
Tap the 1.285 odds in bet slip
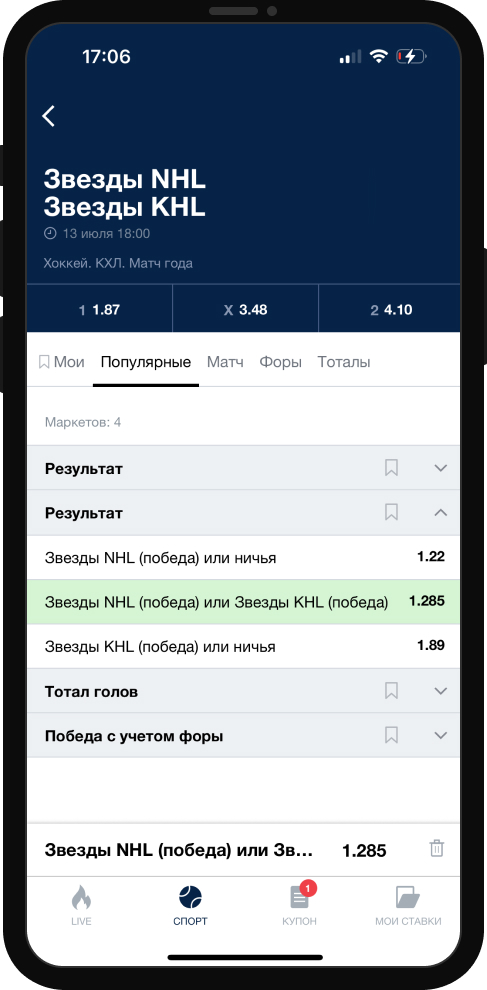pyautogui.click(x=364, y=850)
